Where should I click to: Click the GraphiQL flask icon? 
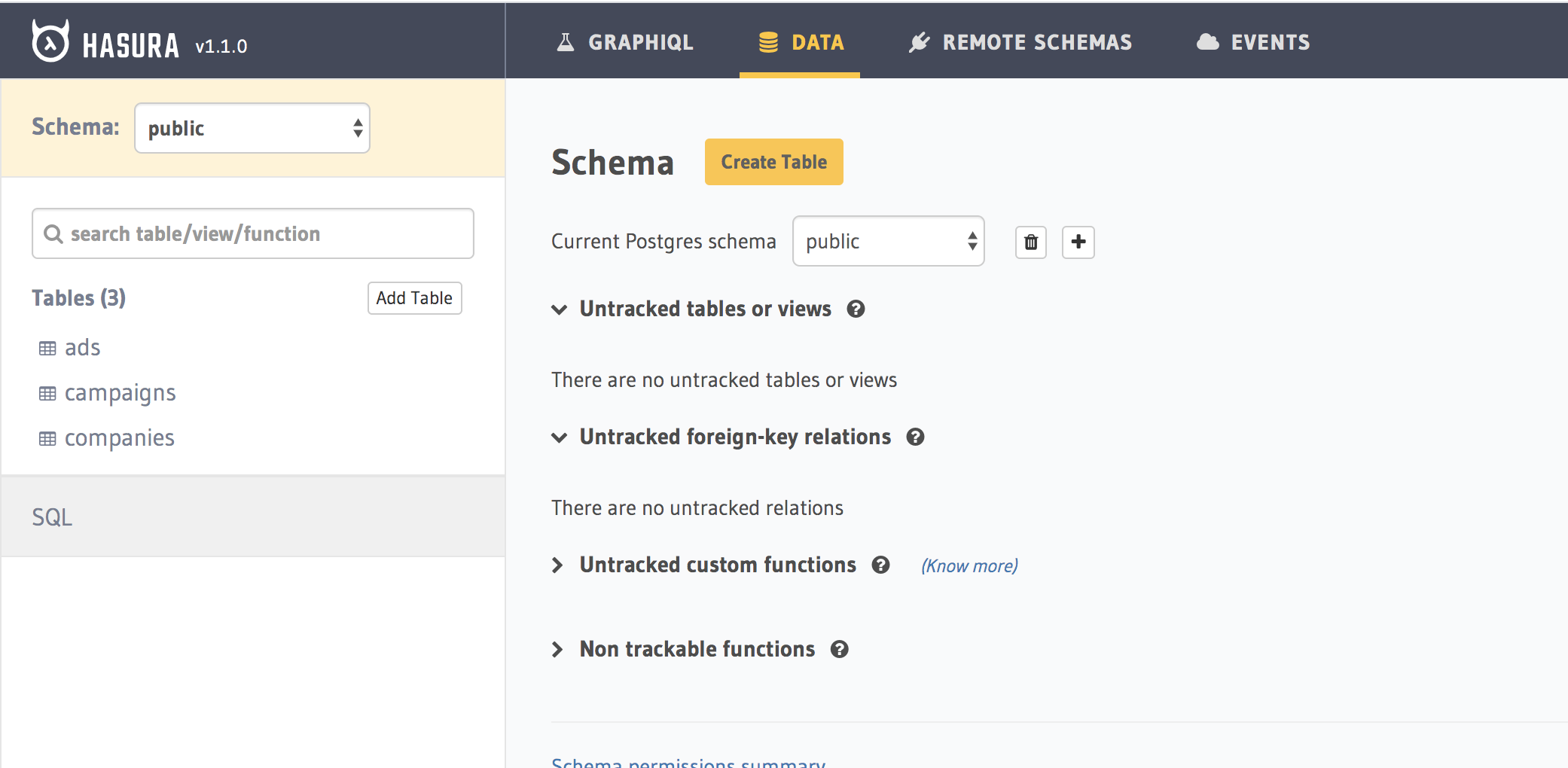pyautogui.click(x=566, y=42)
